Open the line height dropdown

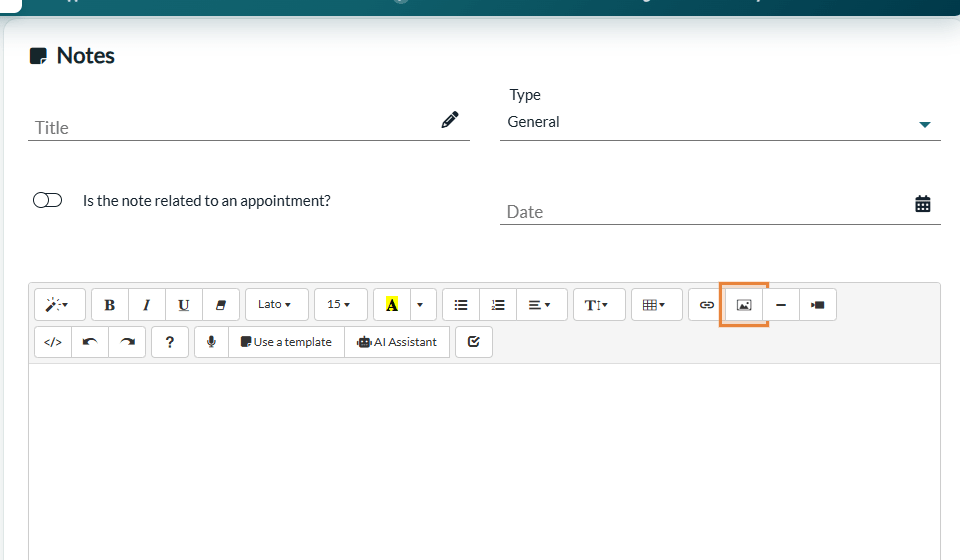599,305
